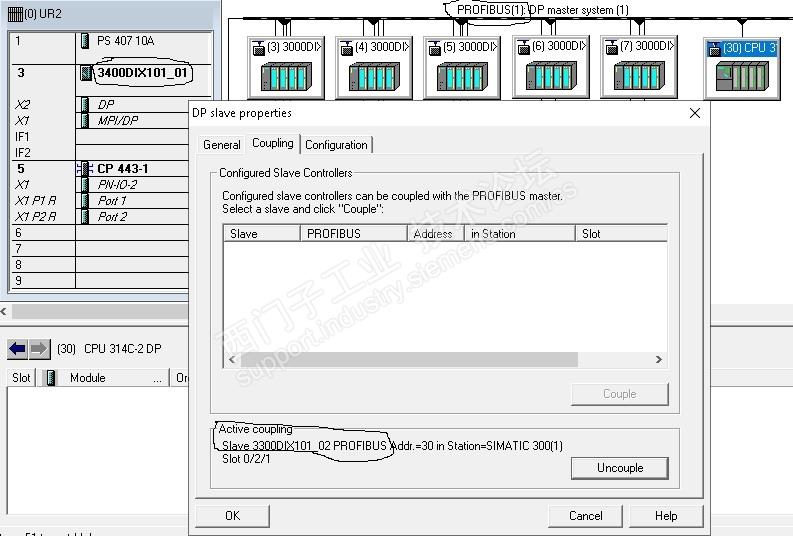This screenshot has height=536, width=793.
Task: Open the General tab
Action: [222, 145]
